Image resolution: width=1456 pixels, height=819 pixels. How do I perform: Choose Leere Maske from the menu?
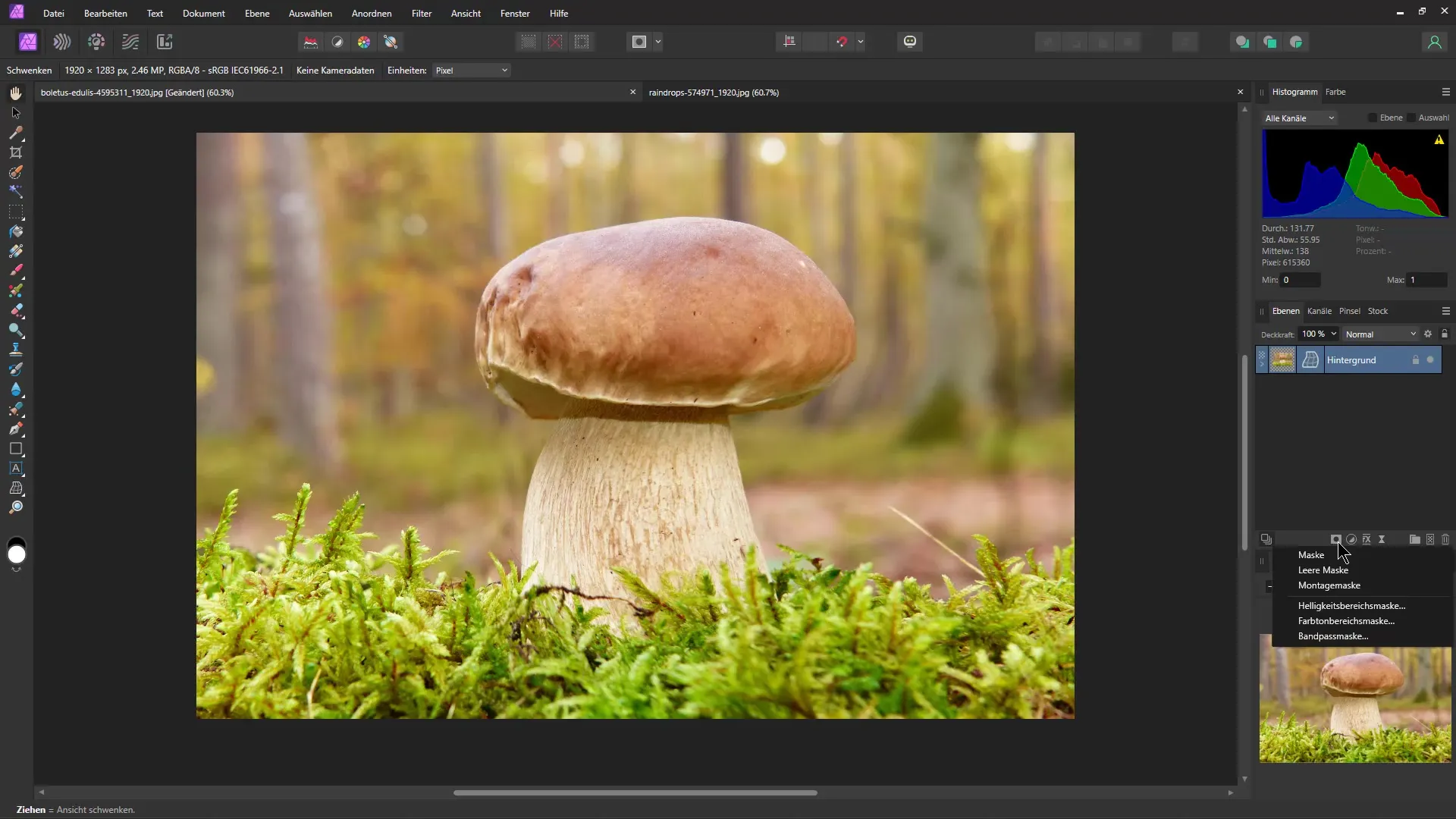[x=1323, y=570]
